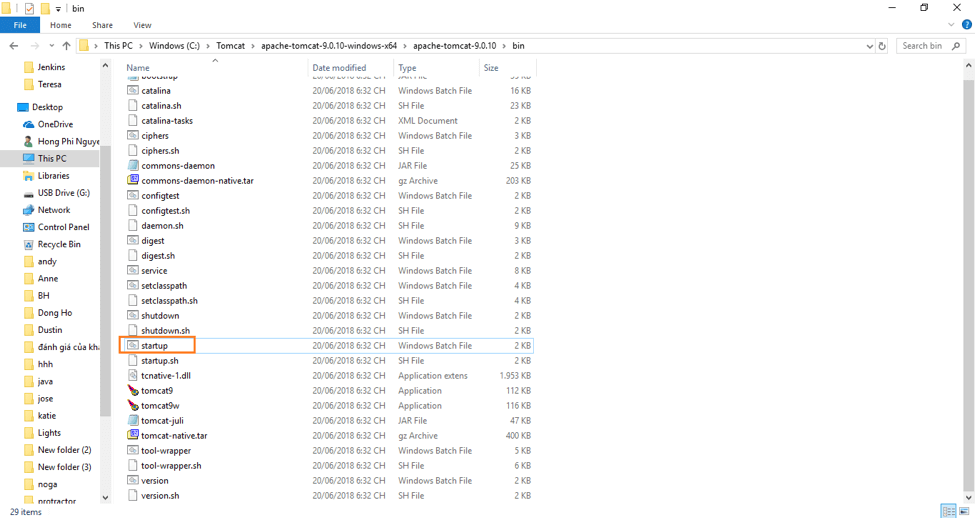Click OneDrive cloud icon in sidebar
The width and height of the screenshot is (975, 518).
point(28,124)
